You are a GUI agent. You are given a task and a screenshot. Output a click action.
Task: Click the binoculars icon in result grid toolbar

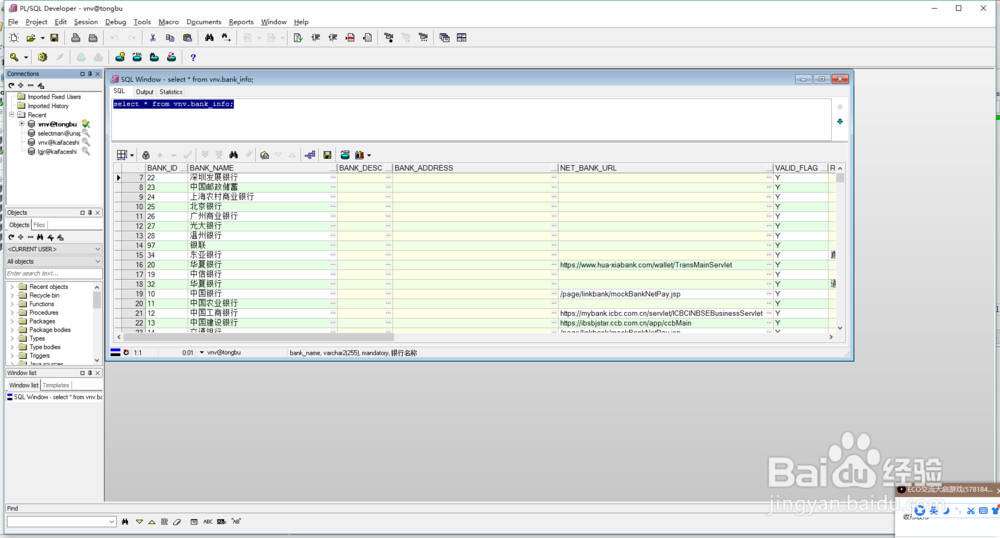(233, 155)
